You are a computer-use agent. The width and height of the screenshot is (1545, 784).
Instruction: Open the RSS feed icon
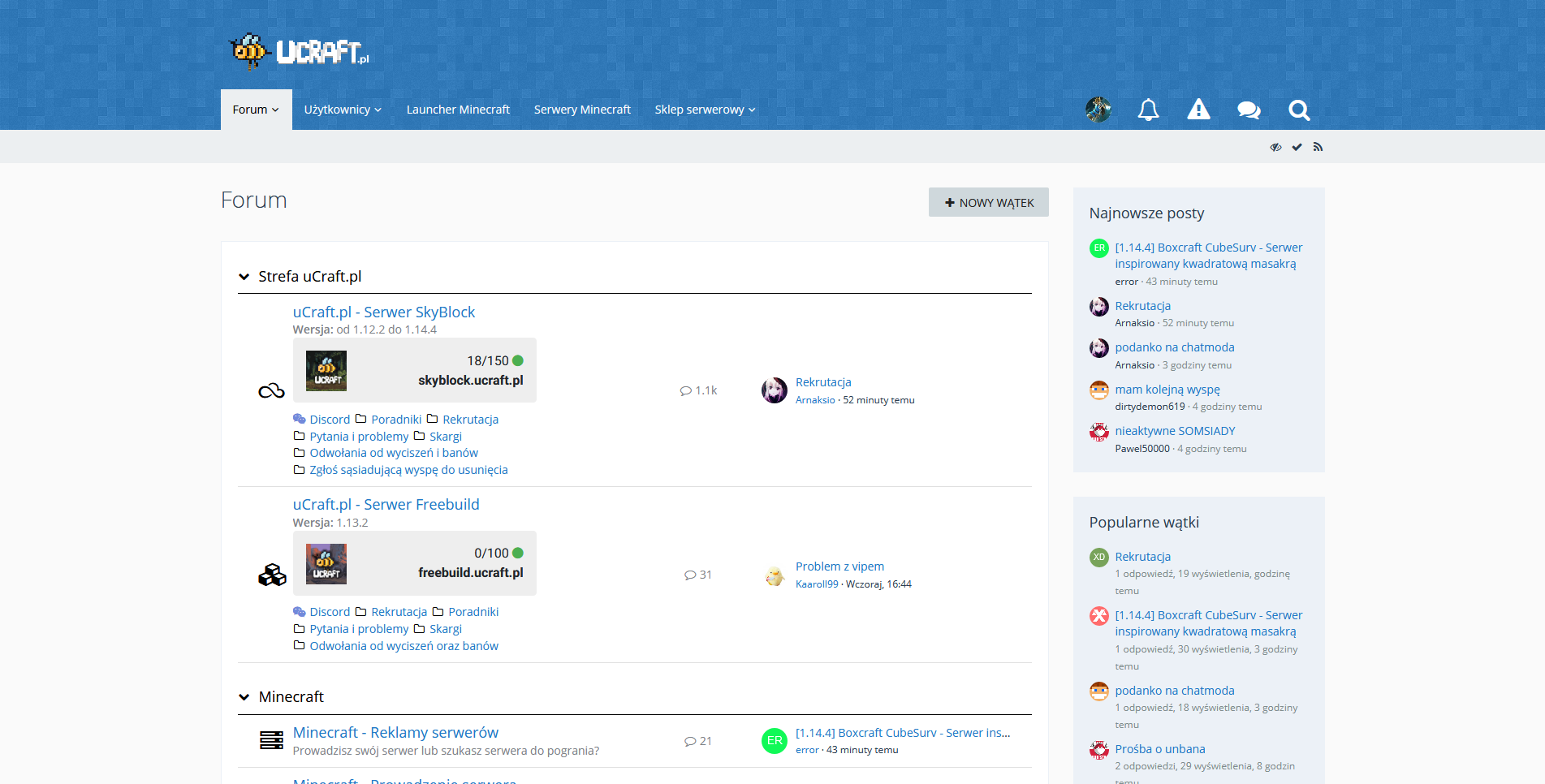click(x=1318, y=147)
